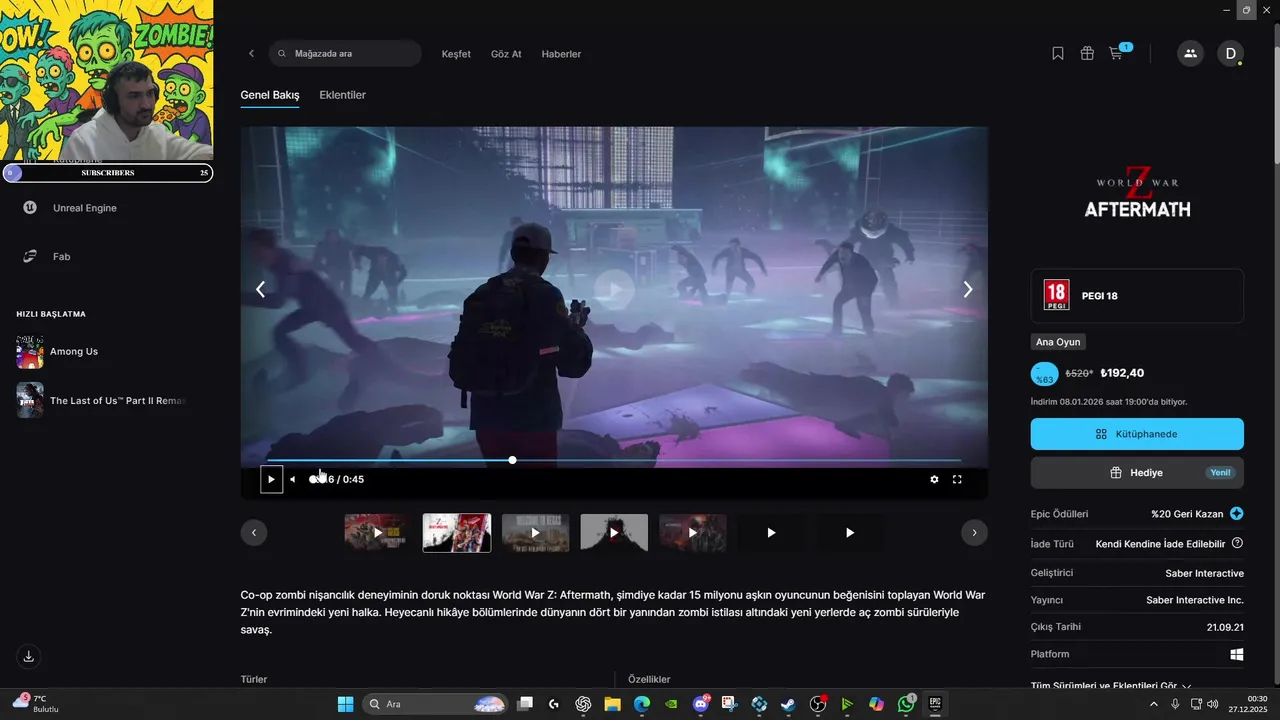The image size is (1280, 720).
Task: Seek the trailer progress bar handle
Action: click(x=512, y=460)
